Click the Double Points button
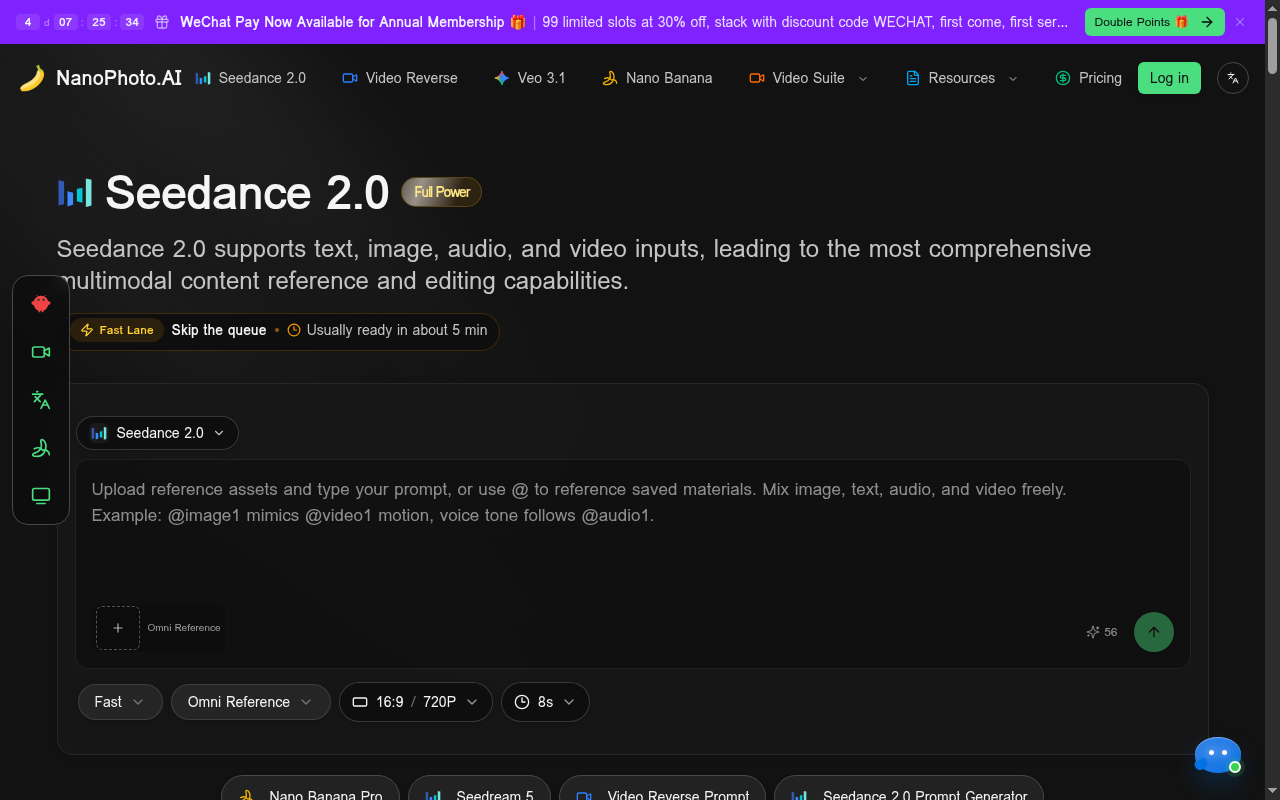Image resolution: width=1280 pixels, height=800 pixels. click(x=1155, y=22)
